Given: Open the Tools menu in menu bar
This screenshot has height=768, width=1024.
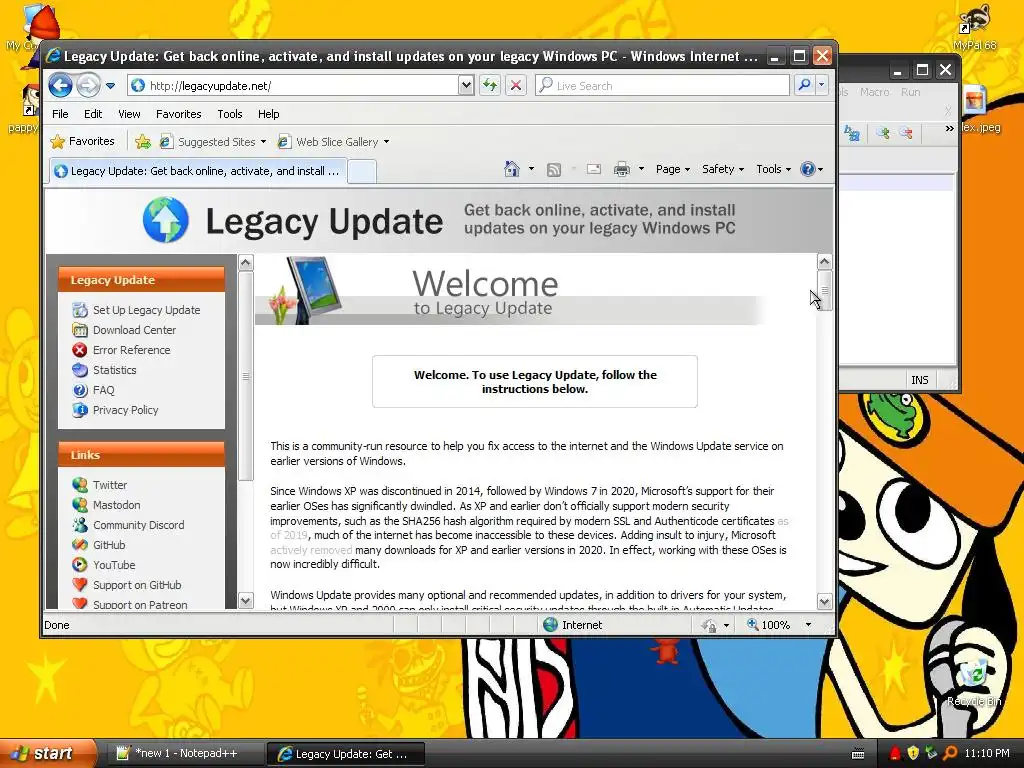Looking at the screenshot, I should click(x=229, y=114).
